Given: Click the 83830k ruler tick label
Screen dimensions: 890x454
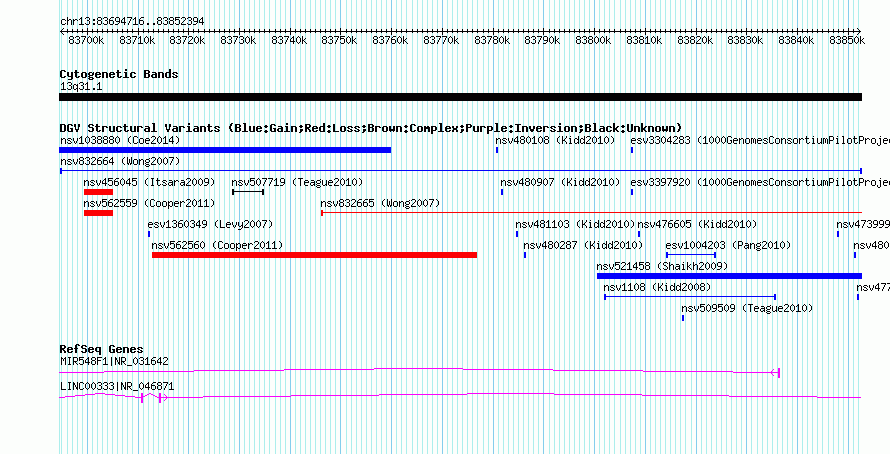Looking at the screenshot, I should [745, 40].
